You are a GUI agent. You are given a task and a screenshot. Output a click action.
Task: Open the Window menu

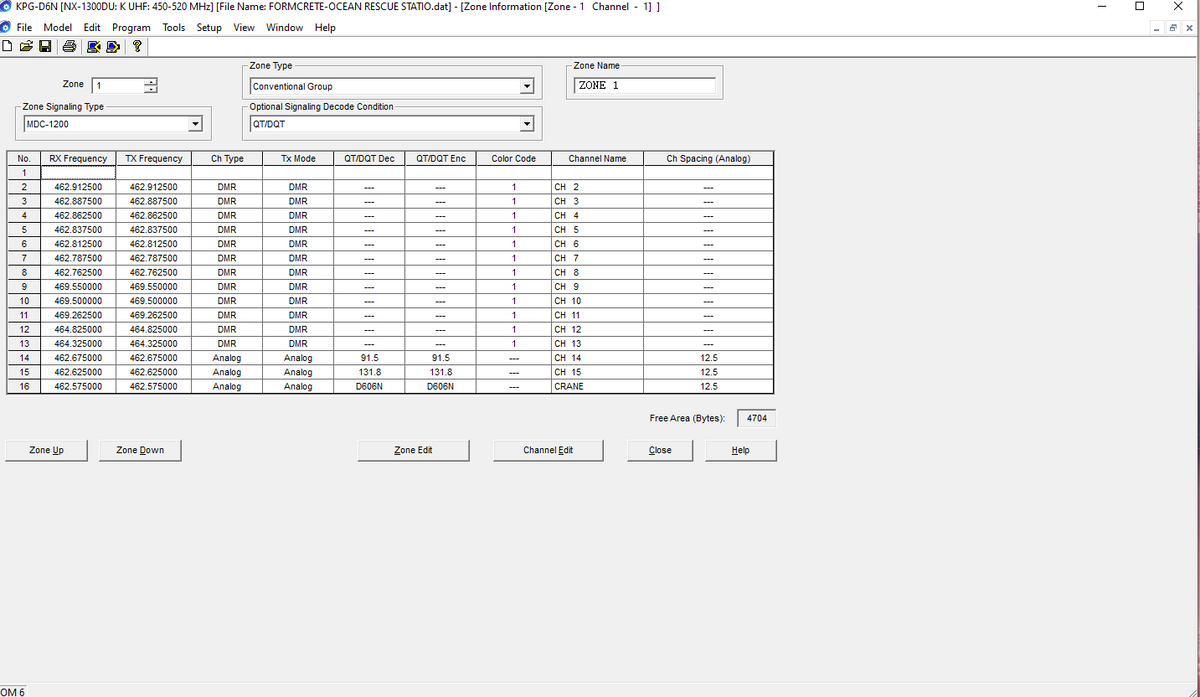(x=285, y=27)
